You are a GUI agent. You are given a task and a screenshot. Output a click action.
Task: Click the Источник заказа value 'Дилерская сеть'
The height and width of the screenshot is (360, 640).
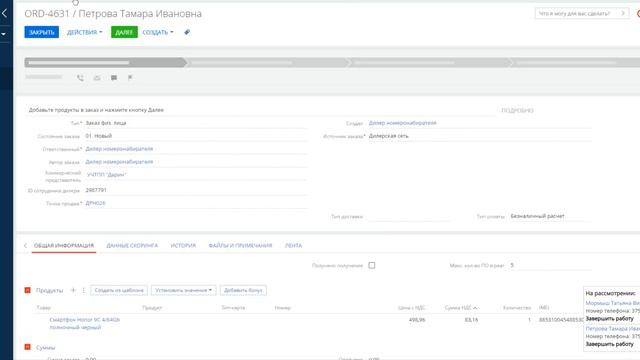pyautogui.click(x=389, y=136)
